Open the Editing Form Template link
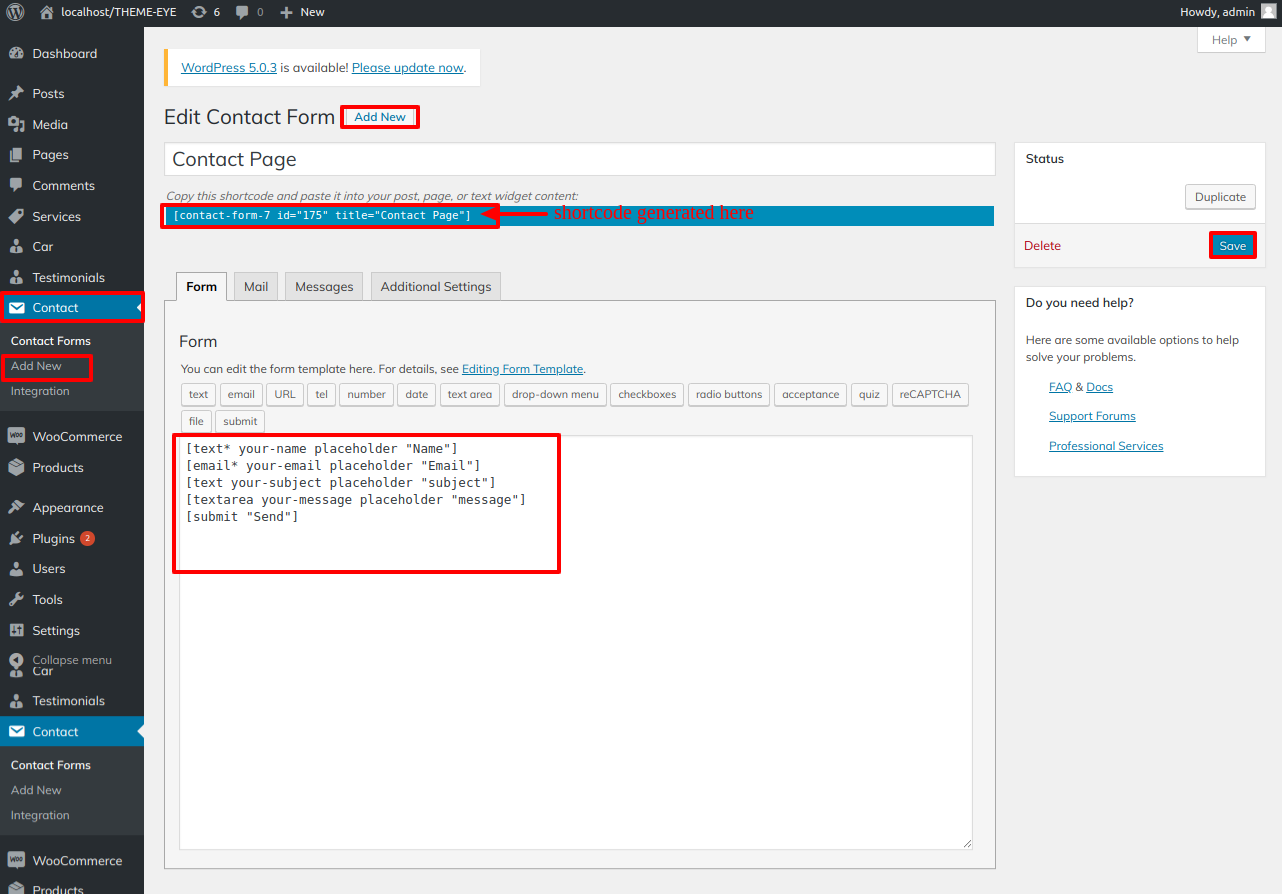Viewport: 1282px width, 894px height. pos(522,369)
